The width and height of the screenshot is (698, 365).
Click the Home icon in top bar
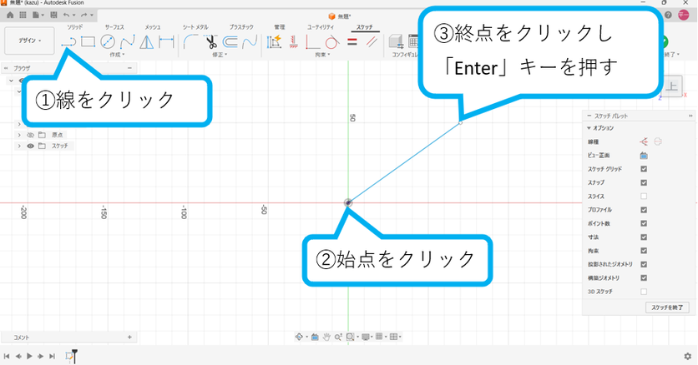pyautogui.click(x=10, y=15)
